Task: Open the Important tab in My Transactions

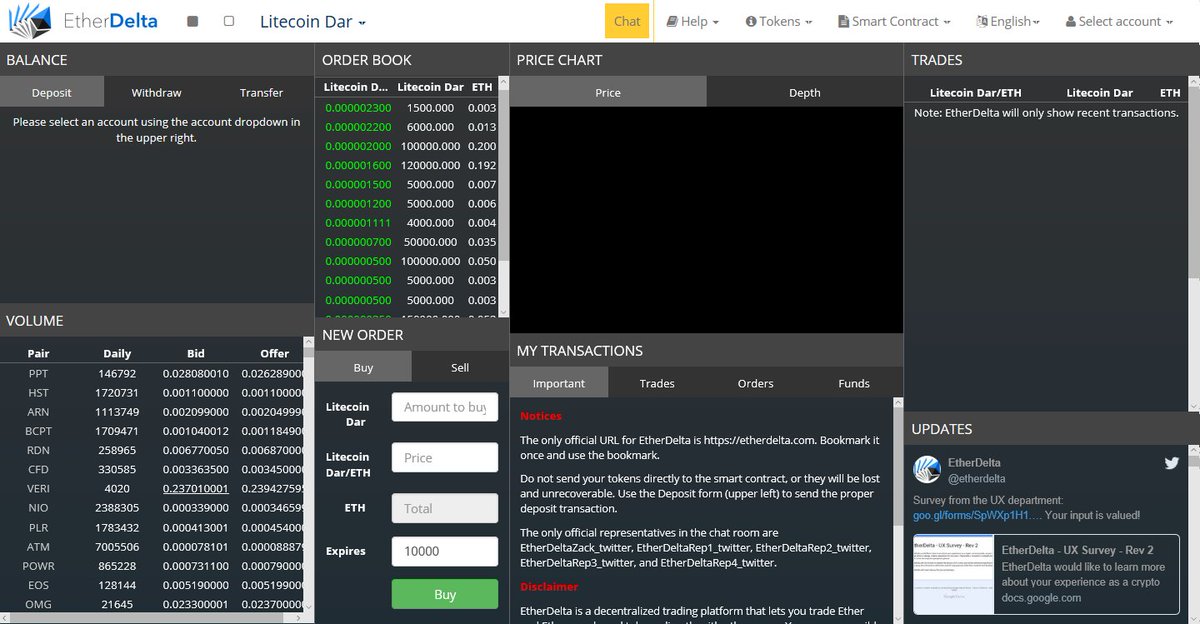Action: 559,383
